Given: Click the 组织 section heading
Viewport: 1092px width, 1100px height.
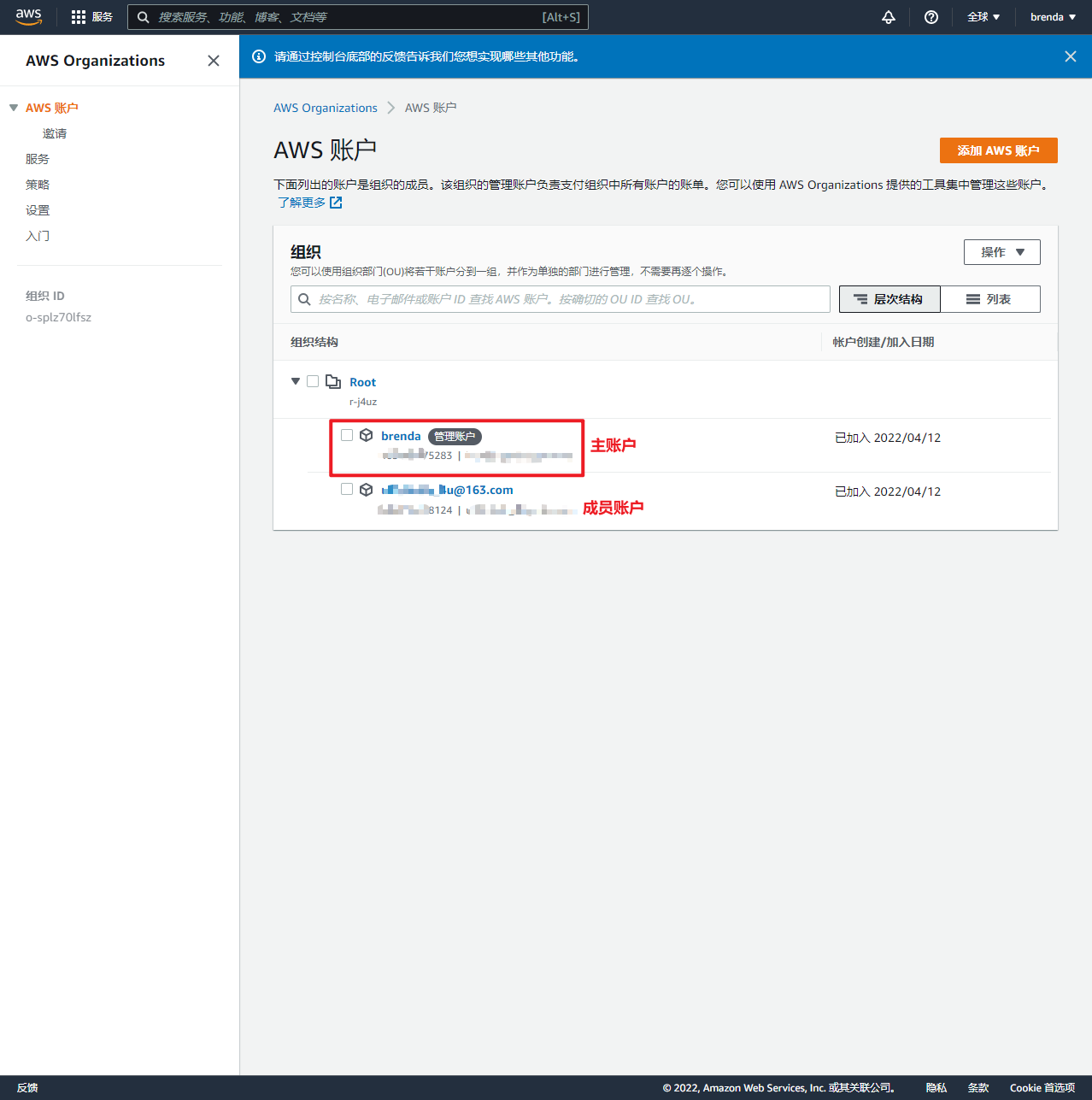Looking at the screenshot, I should click(x=306, y=252).
